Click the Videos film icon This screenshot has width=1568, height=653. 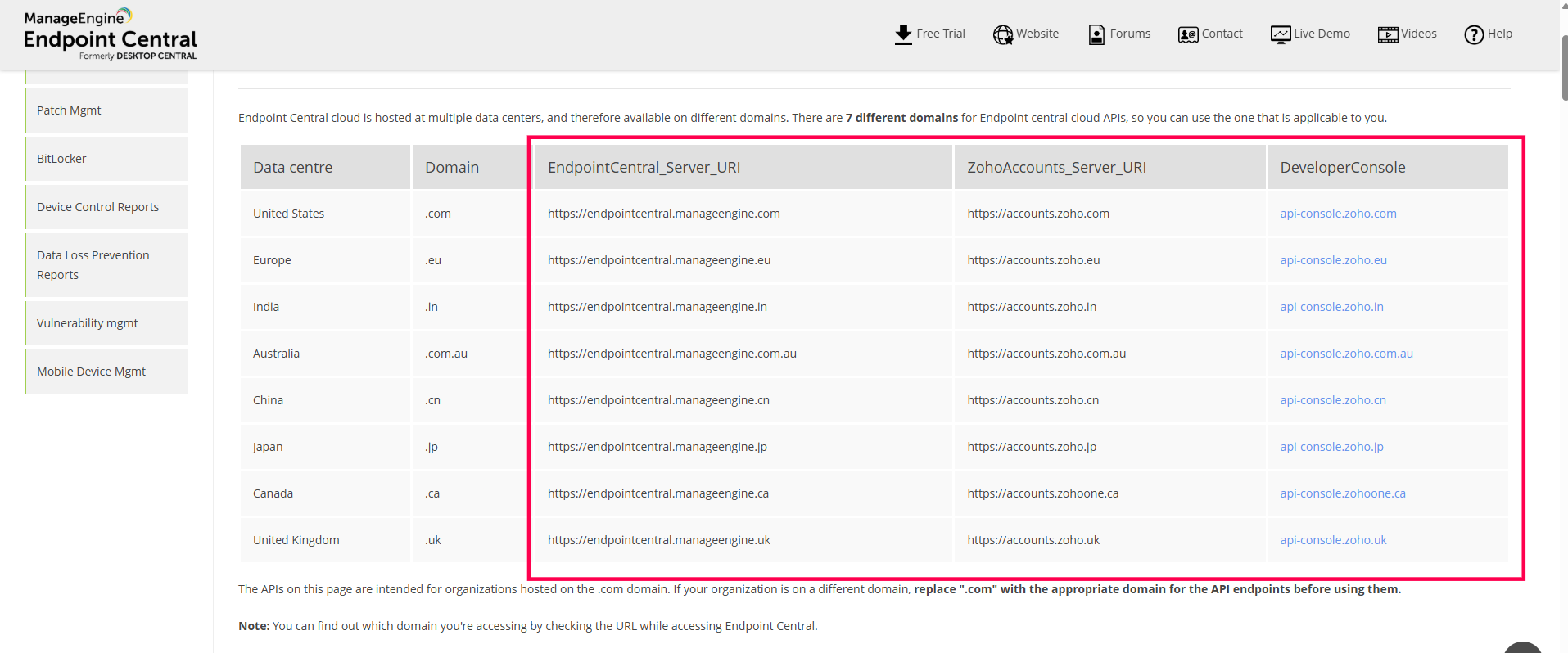[1388, 34]
